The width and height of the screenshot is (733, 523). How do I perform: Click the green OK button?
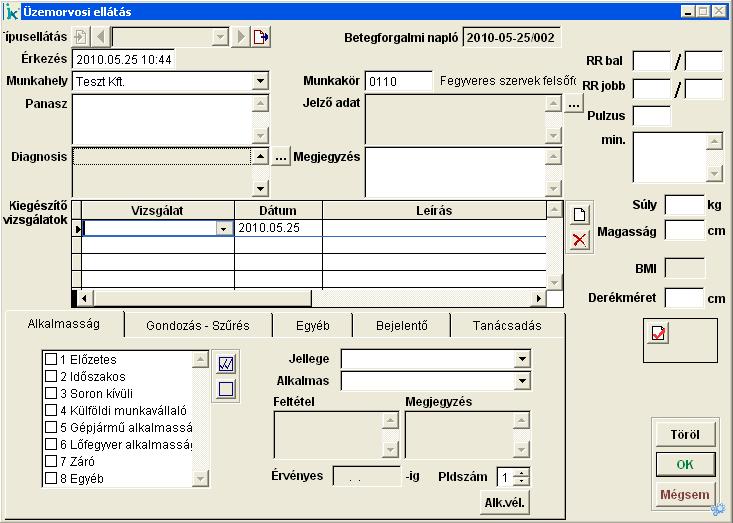coord(684,465)
